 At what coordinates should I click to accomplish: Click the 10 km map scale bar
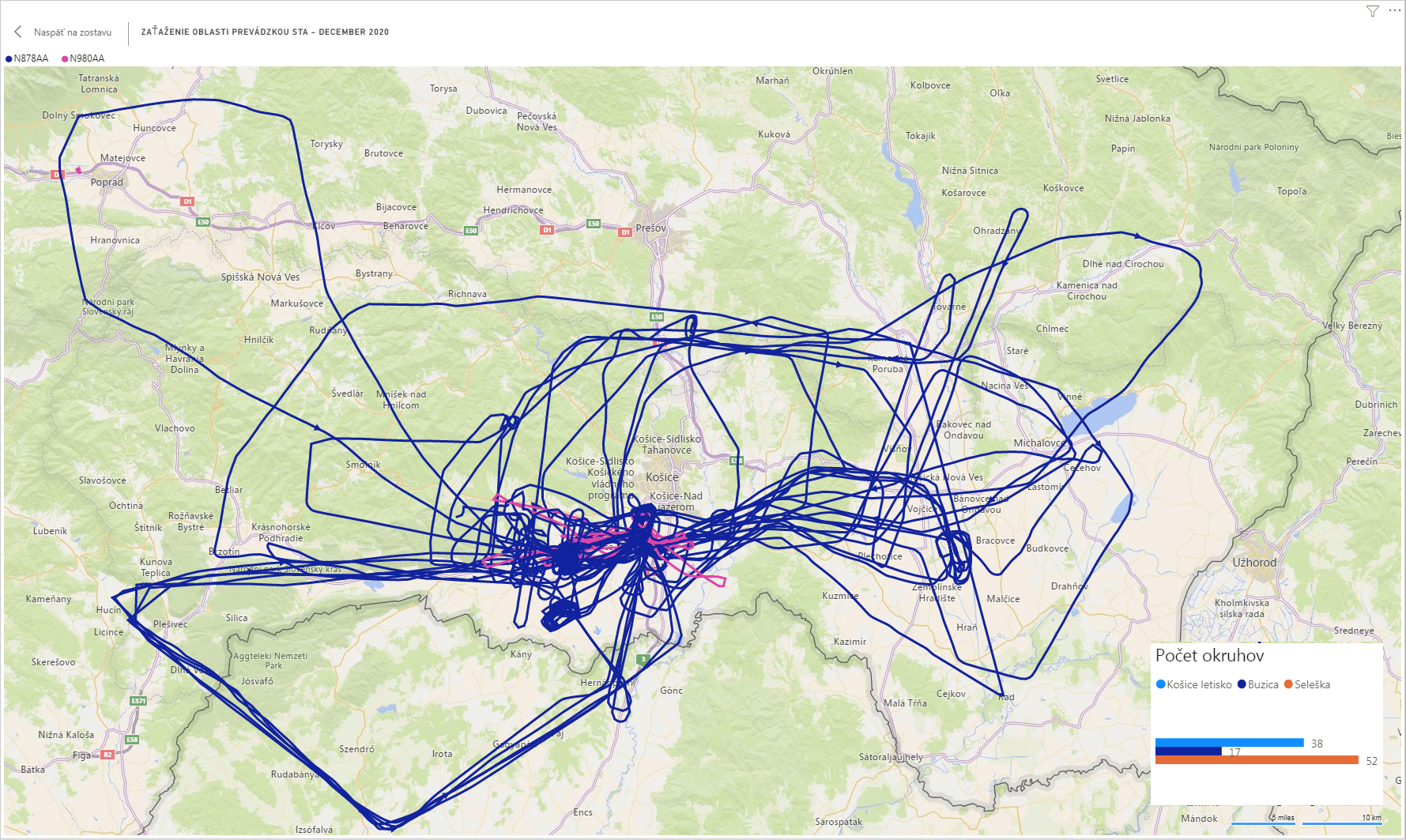[1342, 823]
